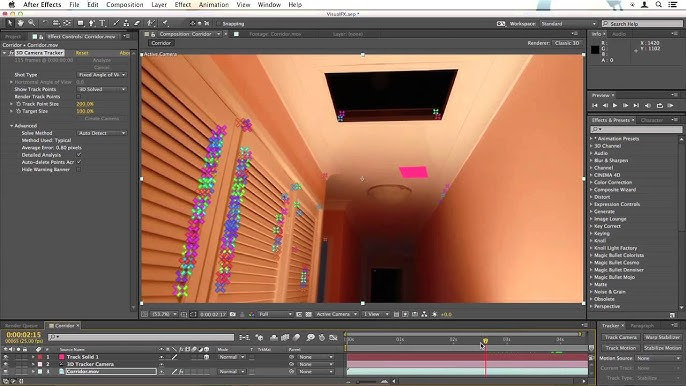Toggle Render Track Points checkbox
The image size is (686, 386).
pos(79,97)
